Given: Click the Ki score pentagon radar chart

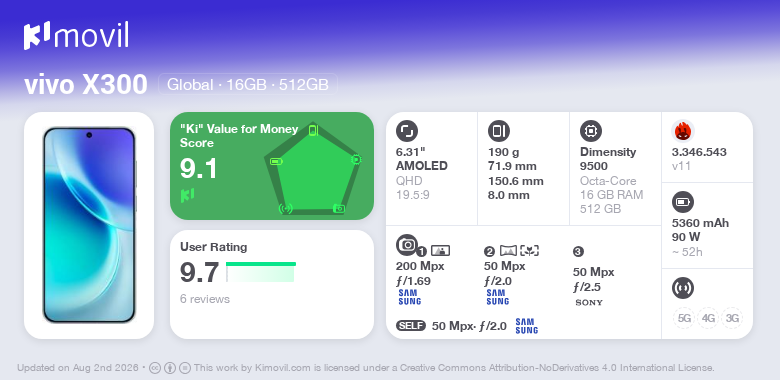Looking at the screenshot, I should click(313, 169).
